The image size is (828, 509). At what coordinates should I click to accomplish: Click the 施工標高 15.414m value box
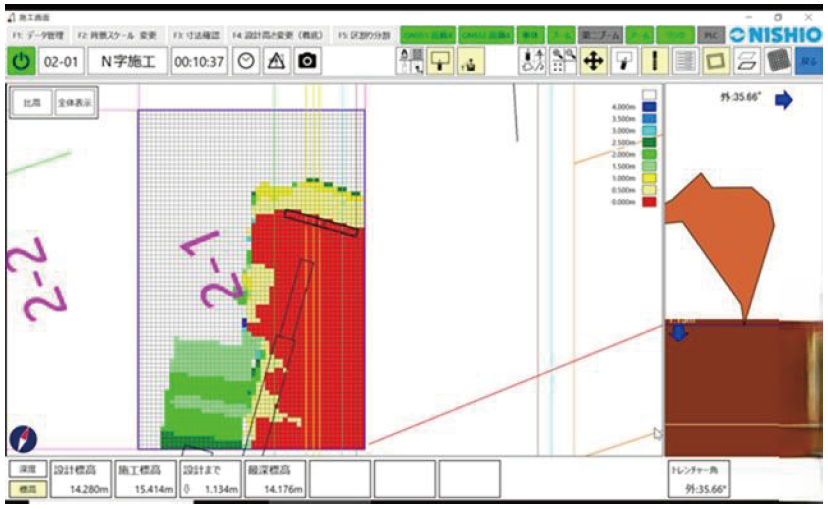point(145,479)
